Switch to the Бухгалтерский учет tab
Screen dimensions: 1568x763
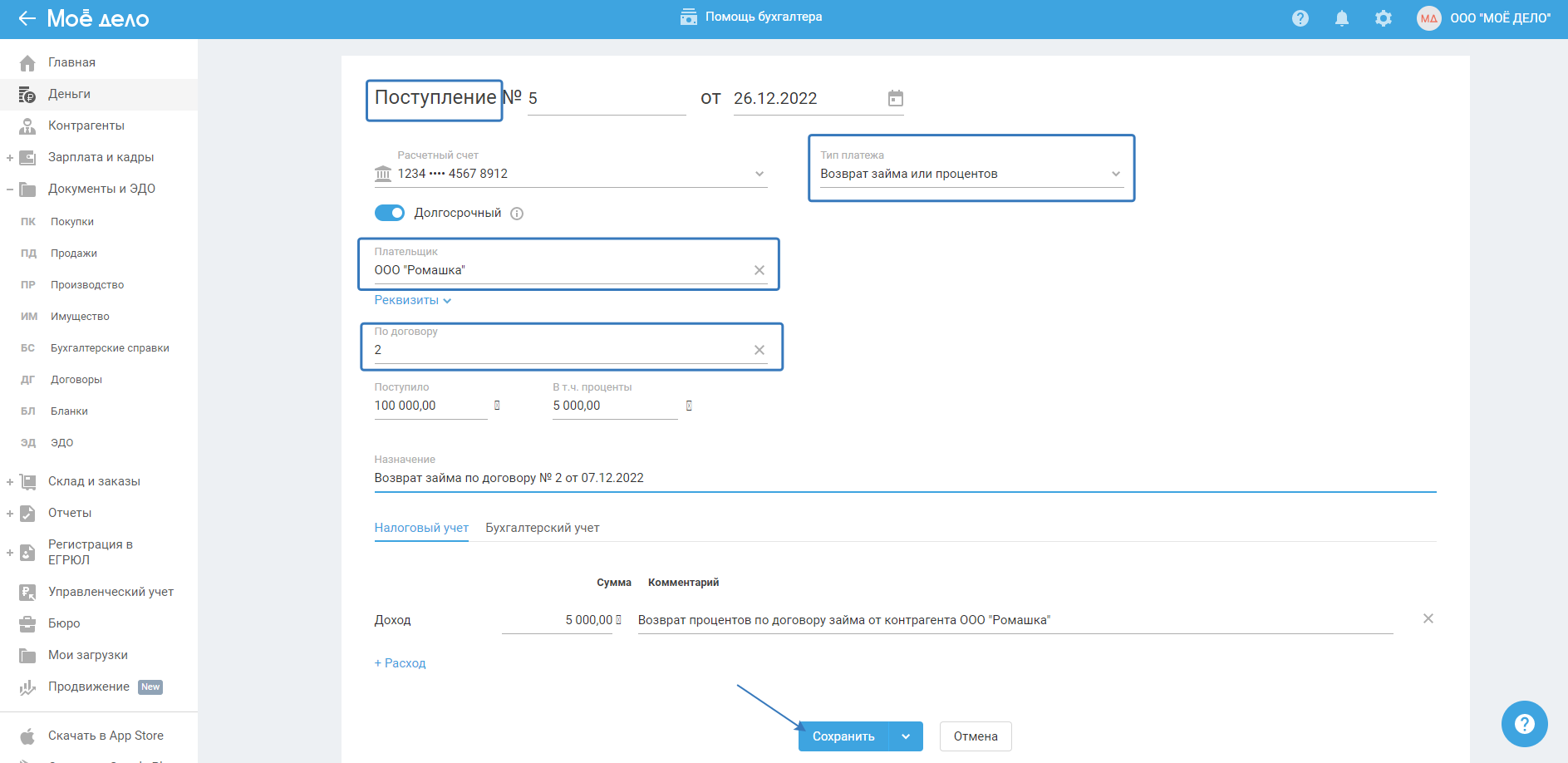click(542, 528)
